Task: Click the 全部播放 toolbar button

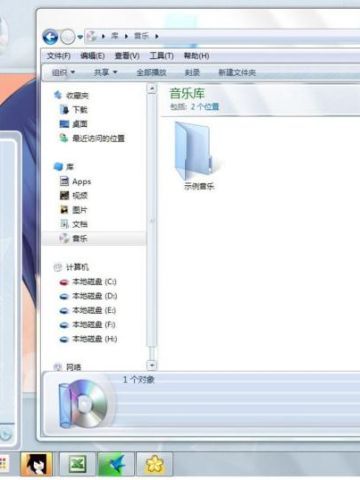Action: [x=151, y=72]
